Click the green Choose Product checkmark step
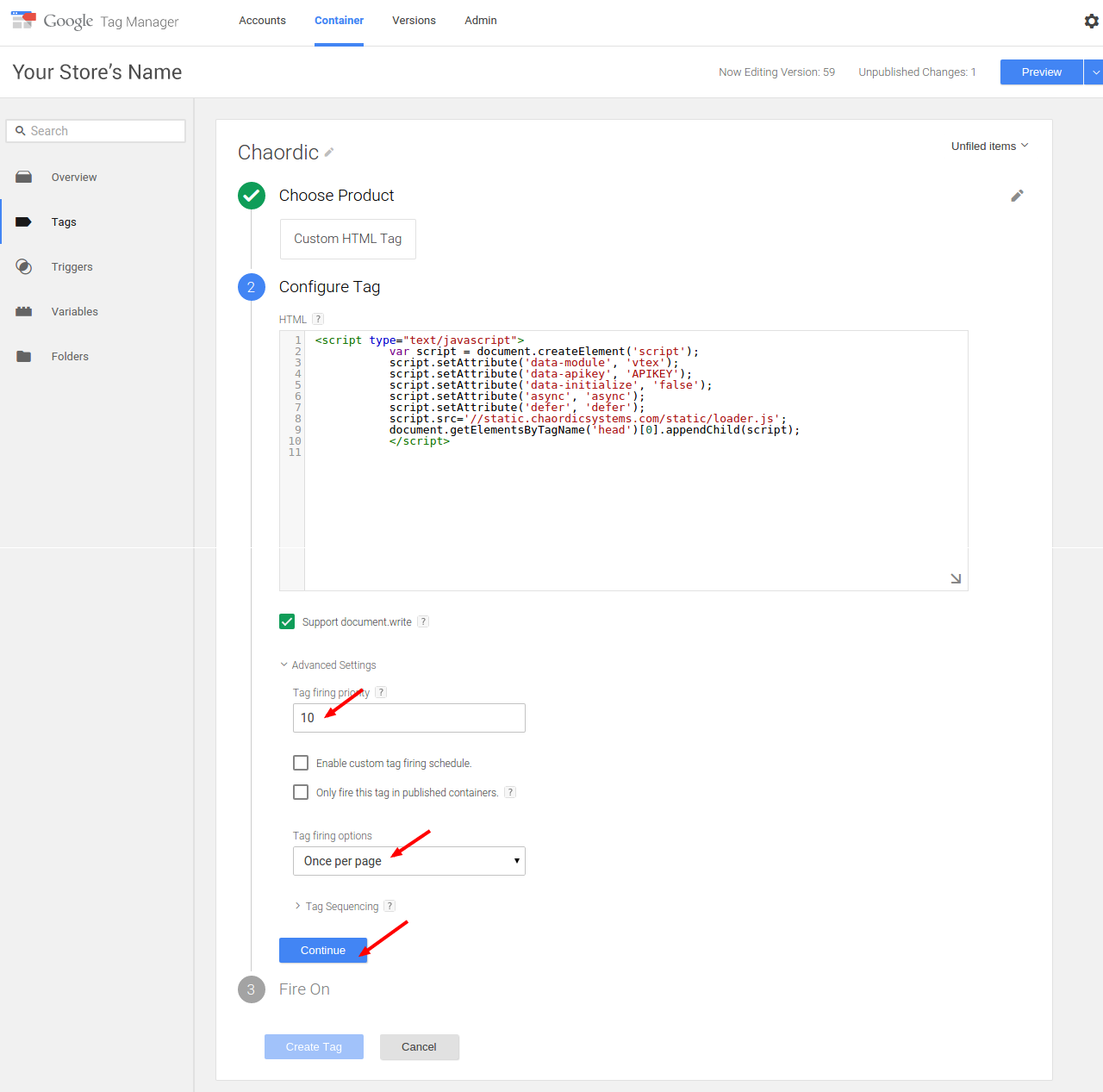 tap(252, 196)
